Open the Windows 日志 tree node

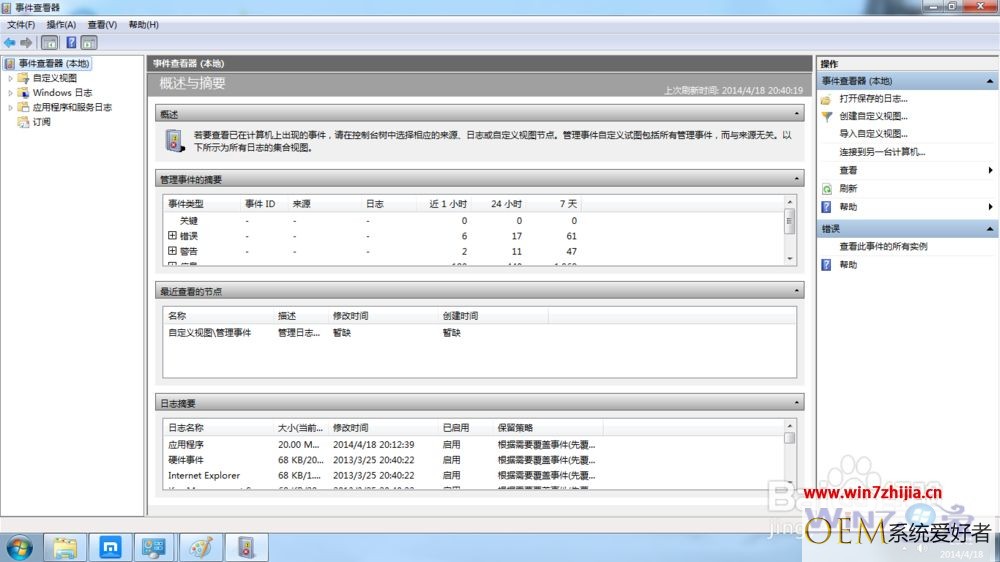click(x=62, y=92)
